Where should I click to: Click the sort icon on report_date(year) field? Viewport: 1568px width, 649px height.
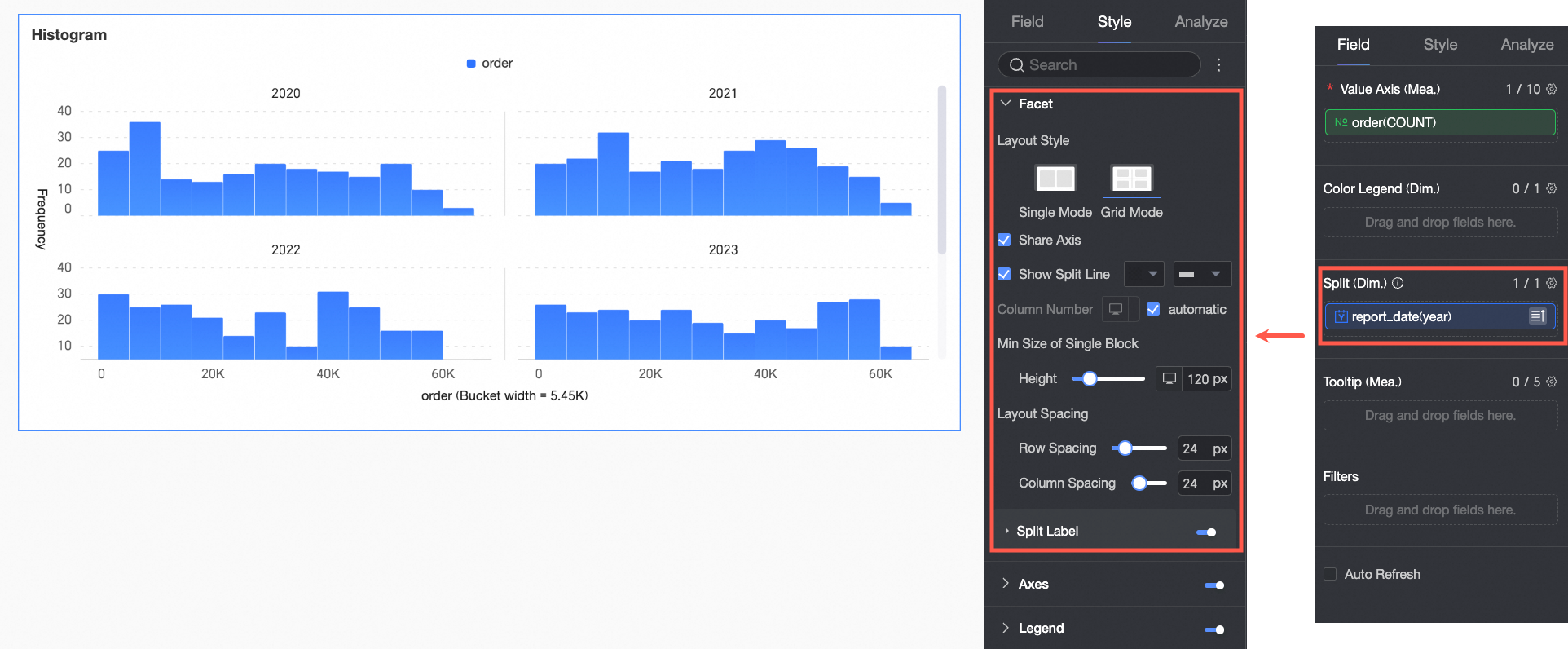pos(1537,316)
